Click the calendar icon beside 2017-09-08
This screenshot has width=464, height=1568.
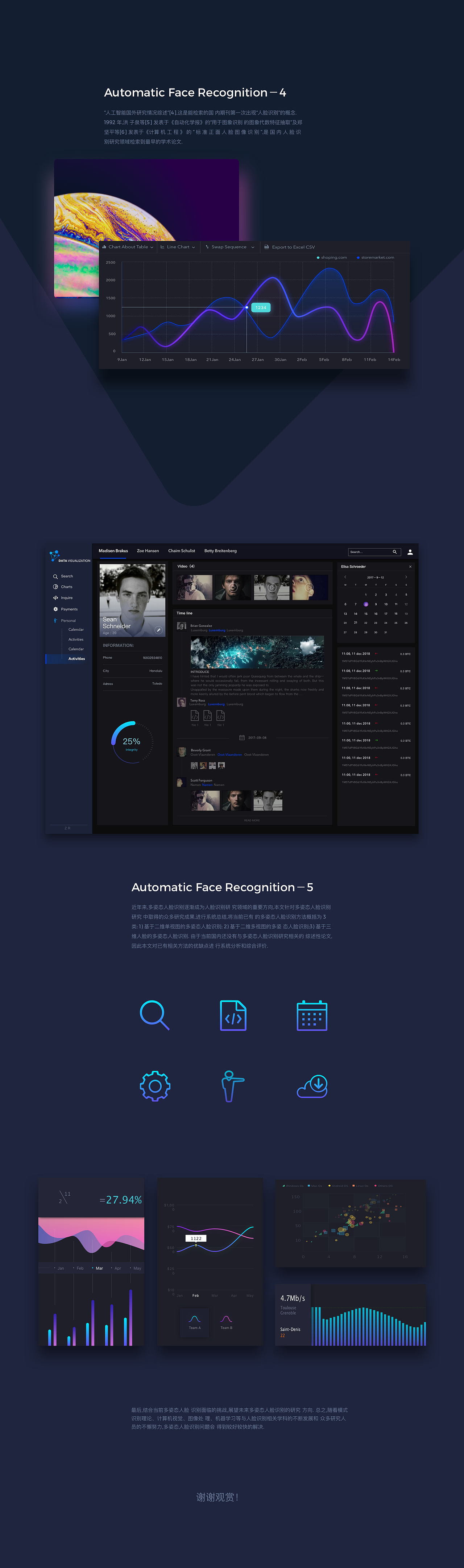pyautogui.click(x=242, y=738)
